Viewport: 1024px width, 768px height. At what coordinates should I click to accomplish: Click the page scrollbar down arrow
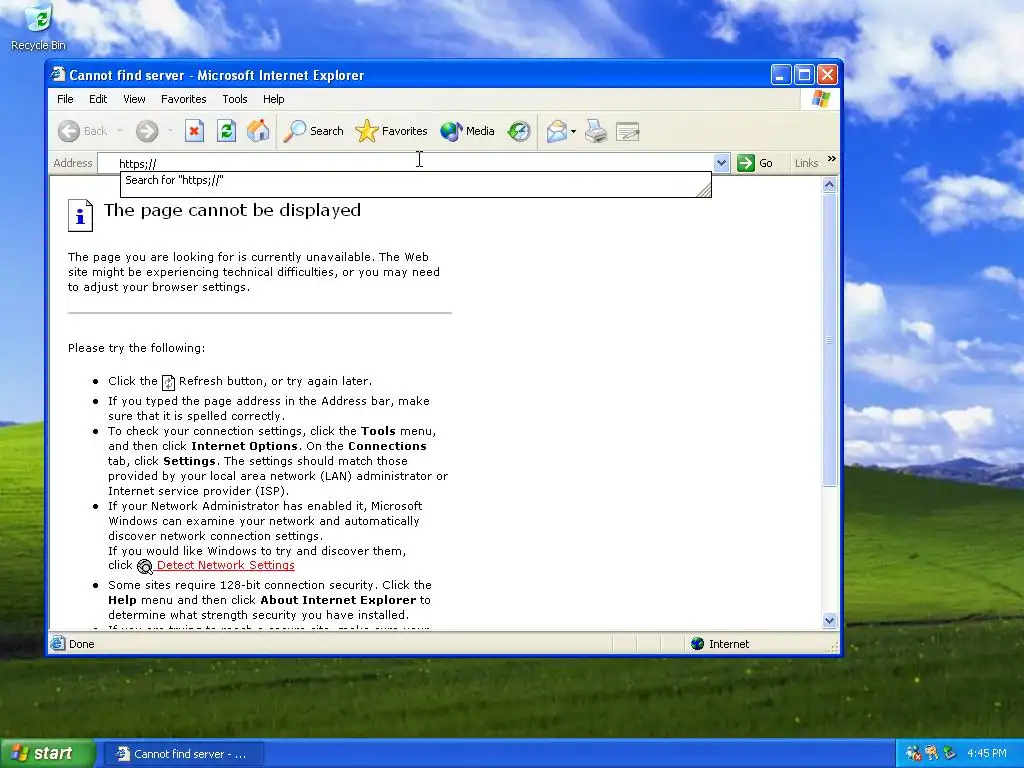point(829,620)
